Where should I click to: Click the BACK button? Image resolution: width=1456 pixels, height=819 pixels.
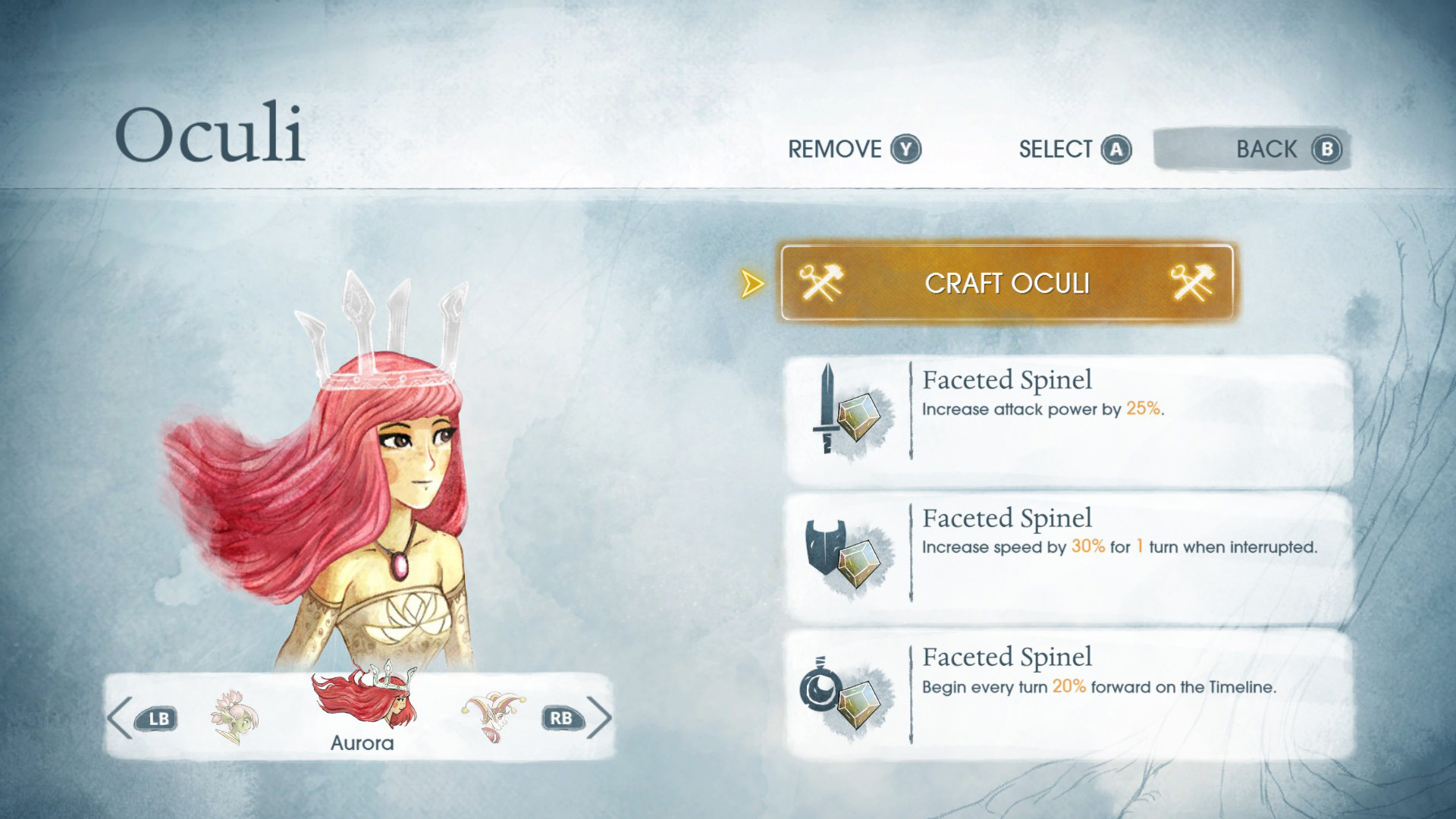[1251, 149]
